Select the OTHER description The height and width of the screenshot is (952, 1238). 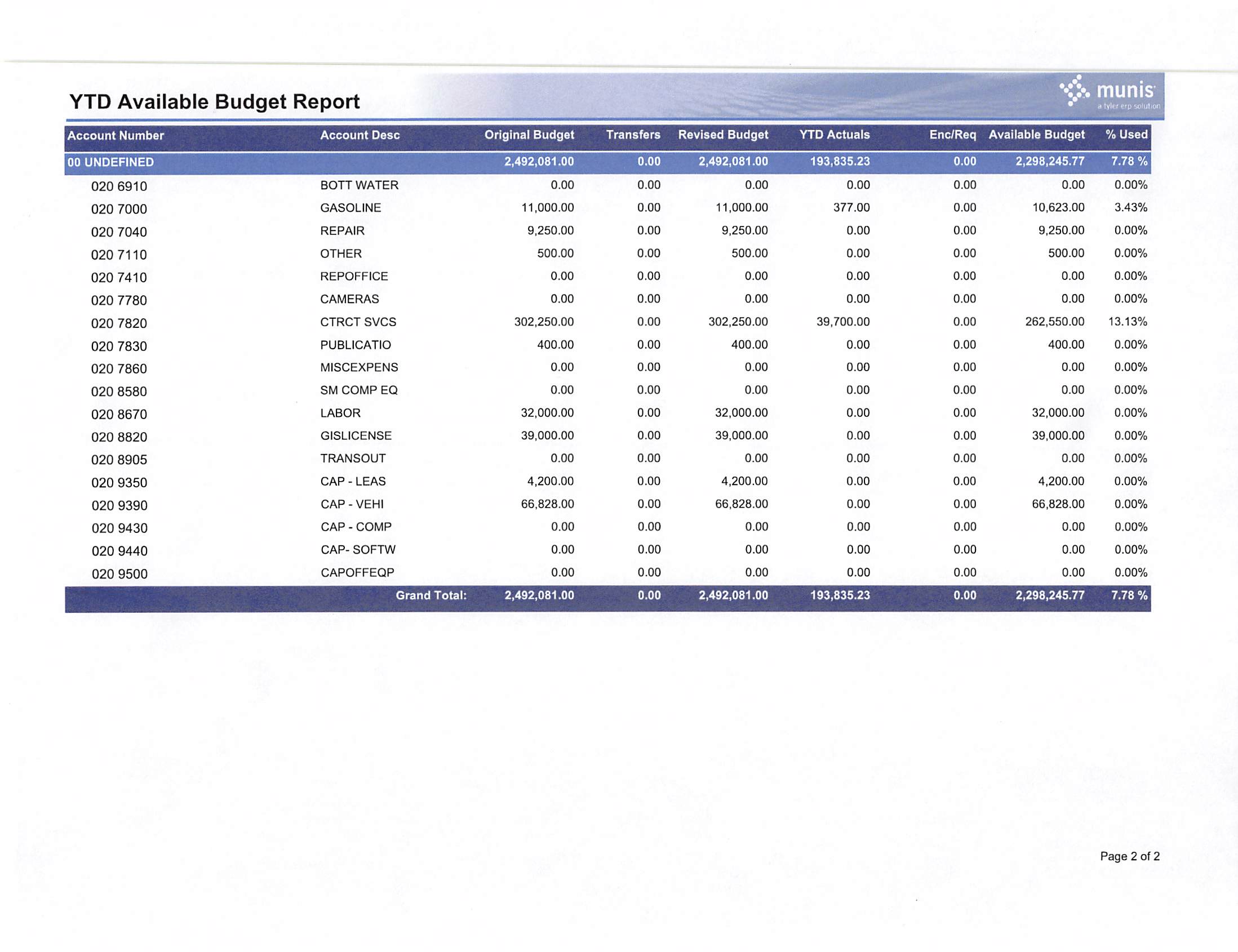[x=341, y=253]
